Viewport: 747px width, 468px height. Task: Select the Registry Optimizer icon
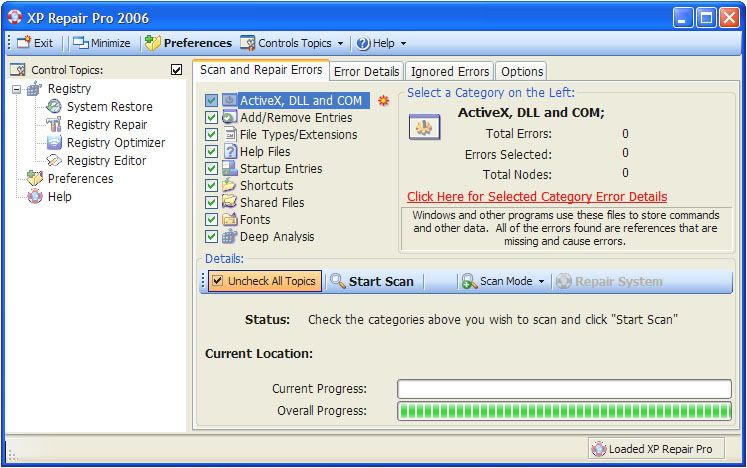[x=54, y=143]
